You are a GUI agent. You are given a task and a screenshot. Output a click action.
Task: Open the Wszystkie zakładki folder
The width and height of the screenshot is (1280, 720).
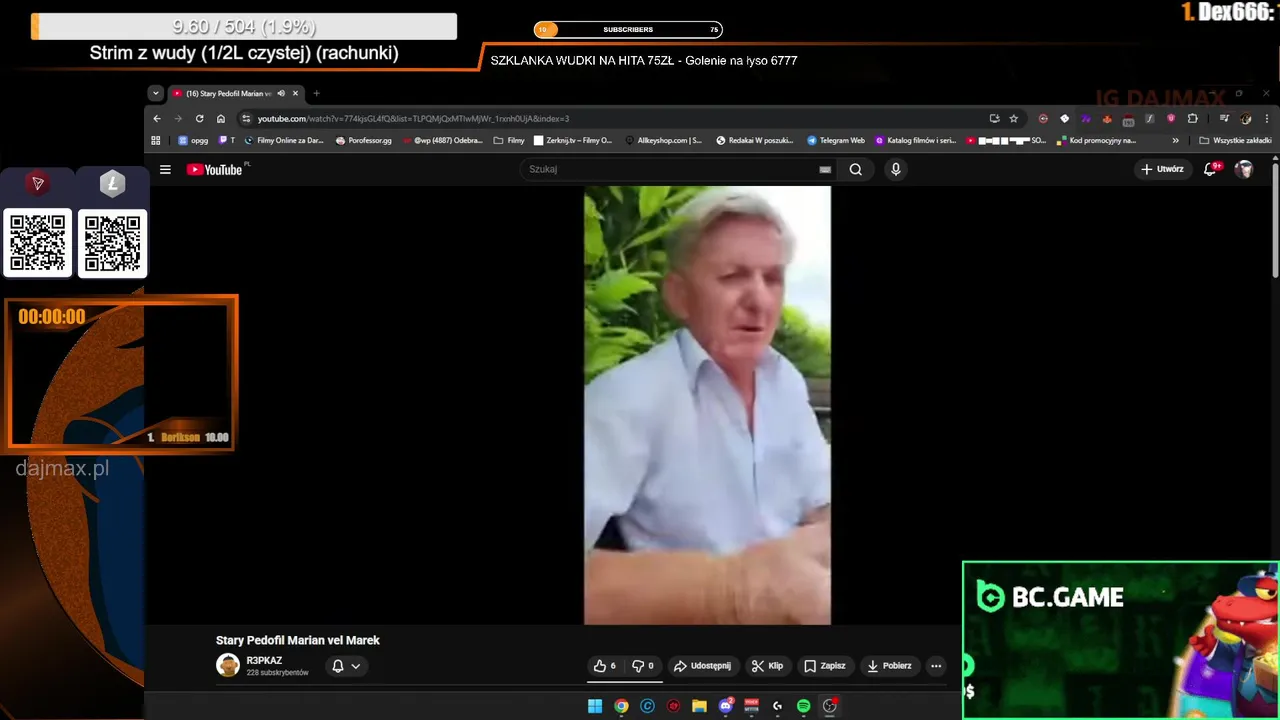1235,141
